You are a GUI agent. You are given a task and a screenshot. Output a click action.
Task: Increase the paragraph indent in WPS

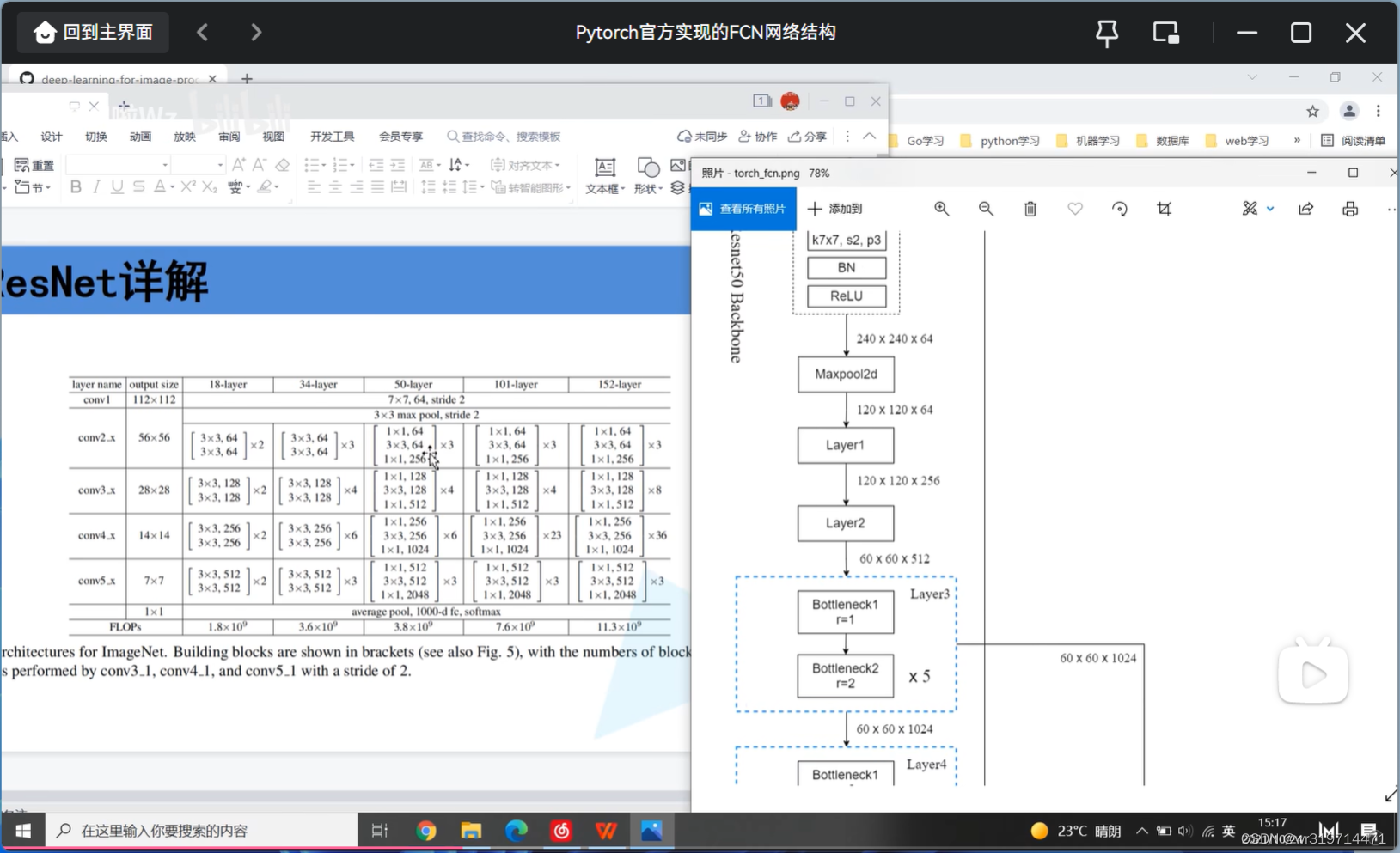pyautogui.click(x=397, y=164)
